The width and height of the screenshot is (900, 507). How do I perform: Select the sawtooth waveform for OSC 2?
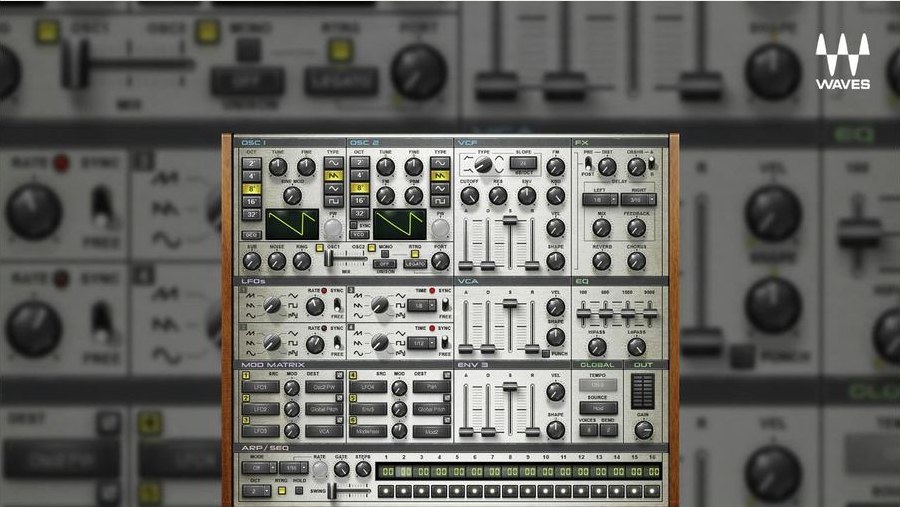coord(440,176)
